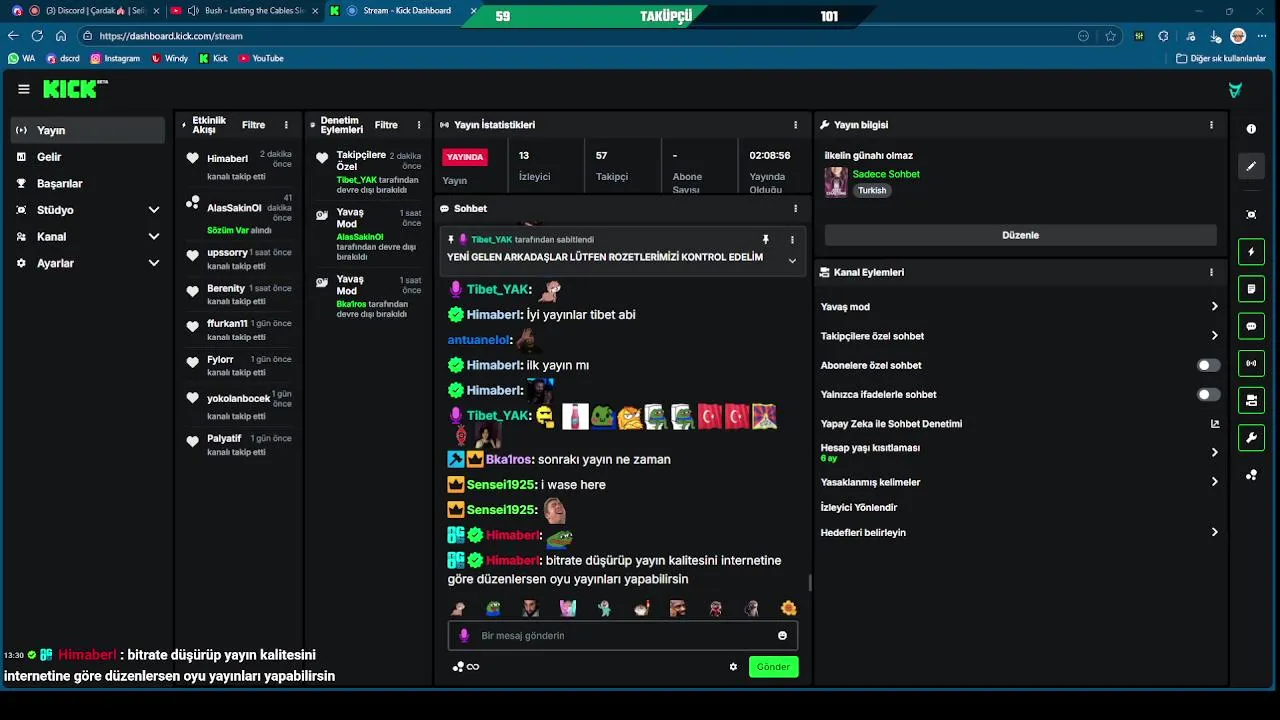Click the info icon in the right toolbar
This screenshot has width=1280, height=720.
tap(1251, 129)
